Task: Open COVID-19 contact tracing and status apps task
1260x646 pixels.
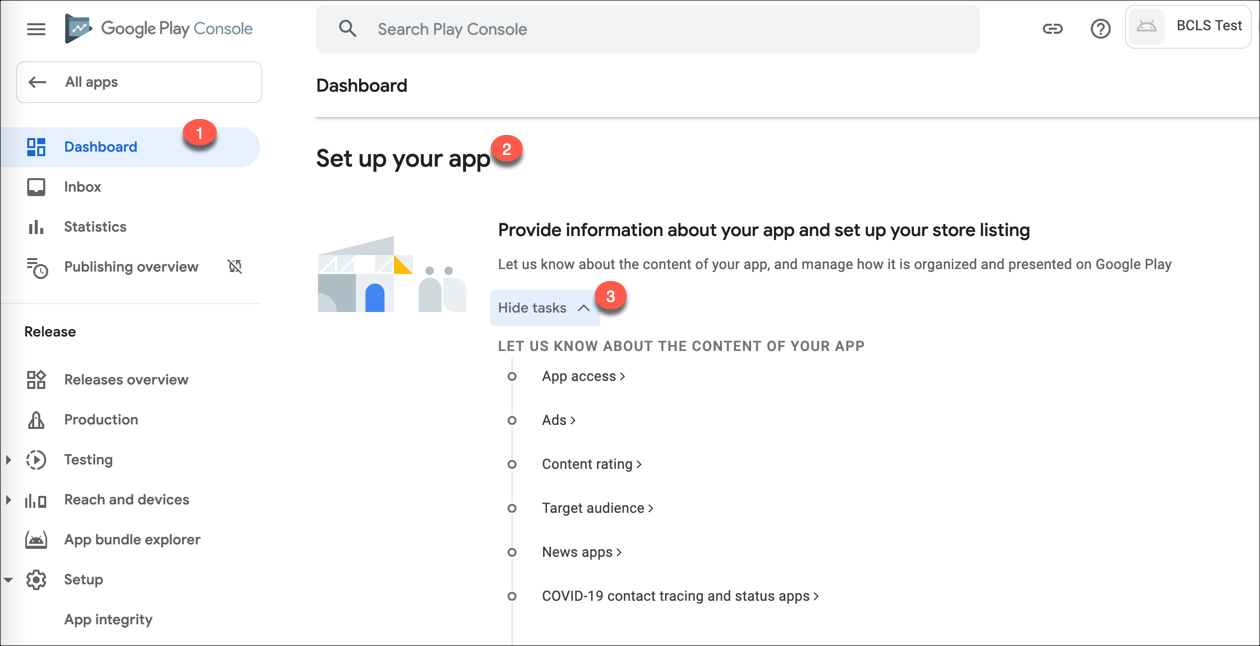Action: point(681,597)
